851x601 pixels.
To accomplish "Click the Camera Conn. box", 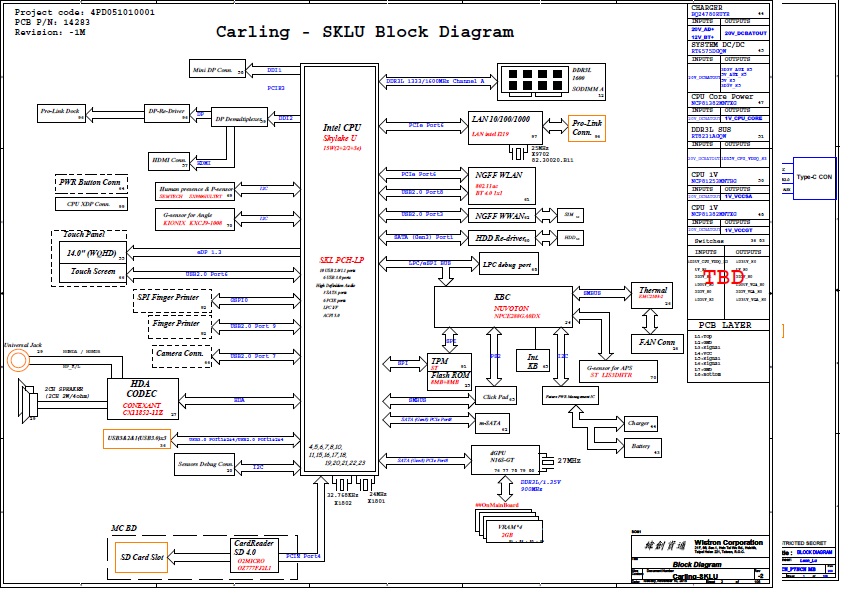I will click(181, 357).
